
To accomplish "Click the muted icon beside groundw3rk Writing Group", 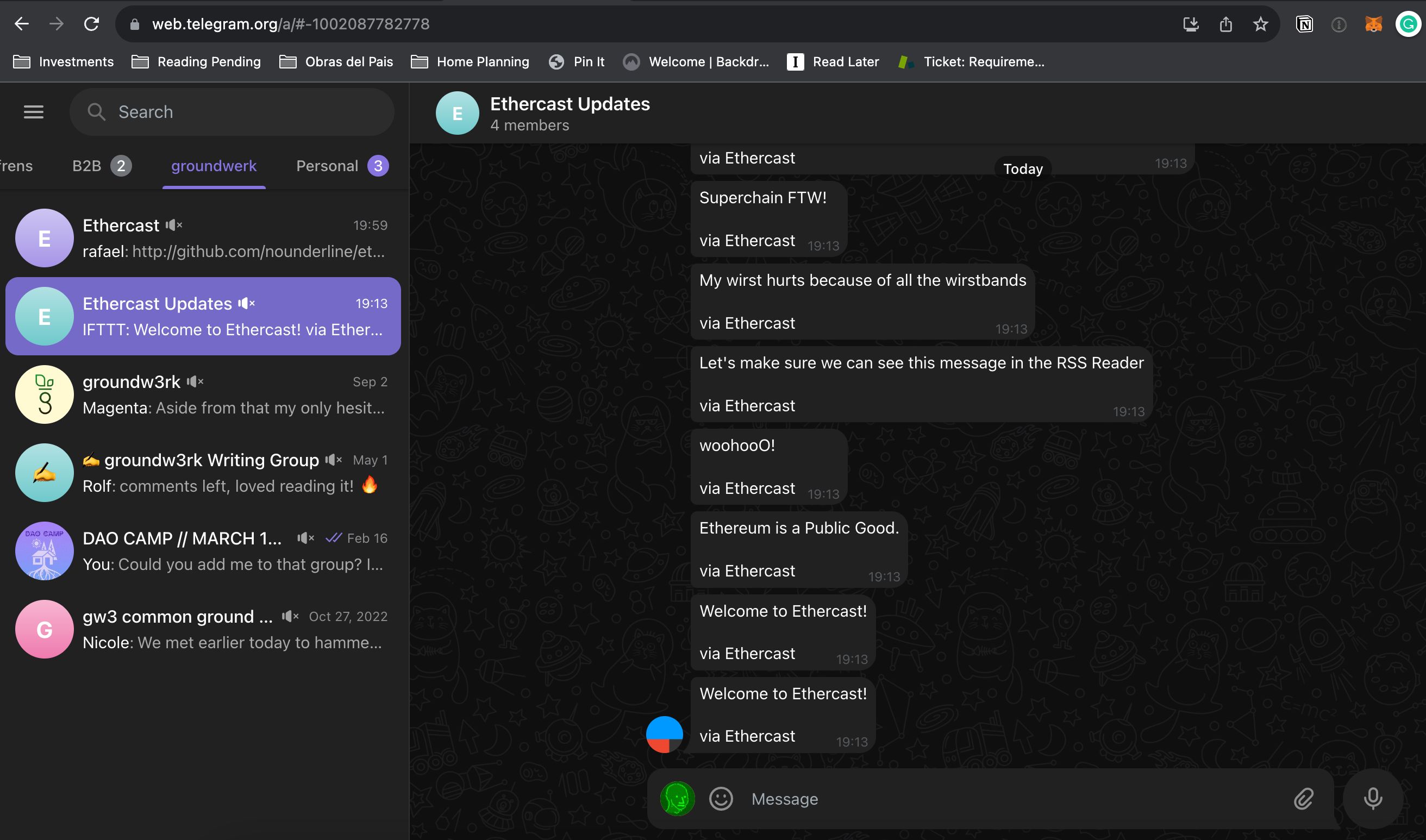I will point(334,460).
